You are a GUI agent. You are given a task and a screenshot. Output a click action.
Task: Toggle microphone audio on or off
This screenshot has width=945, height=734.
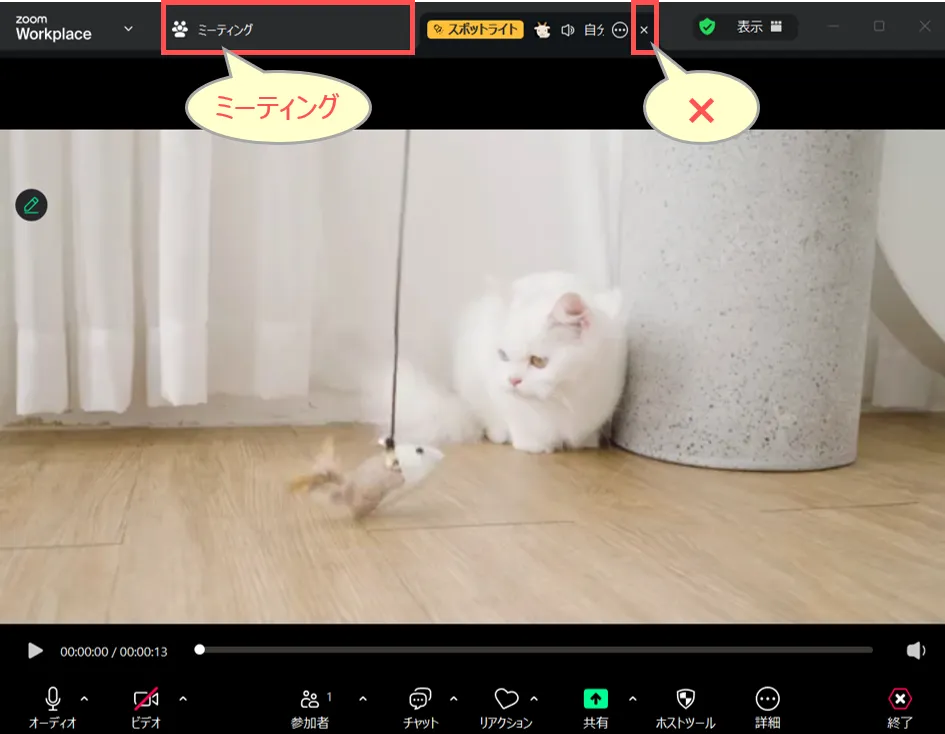52,699
